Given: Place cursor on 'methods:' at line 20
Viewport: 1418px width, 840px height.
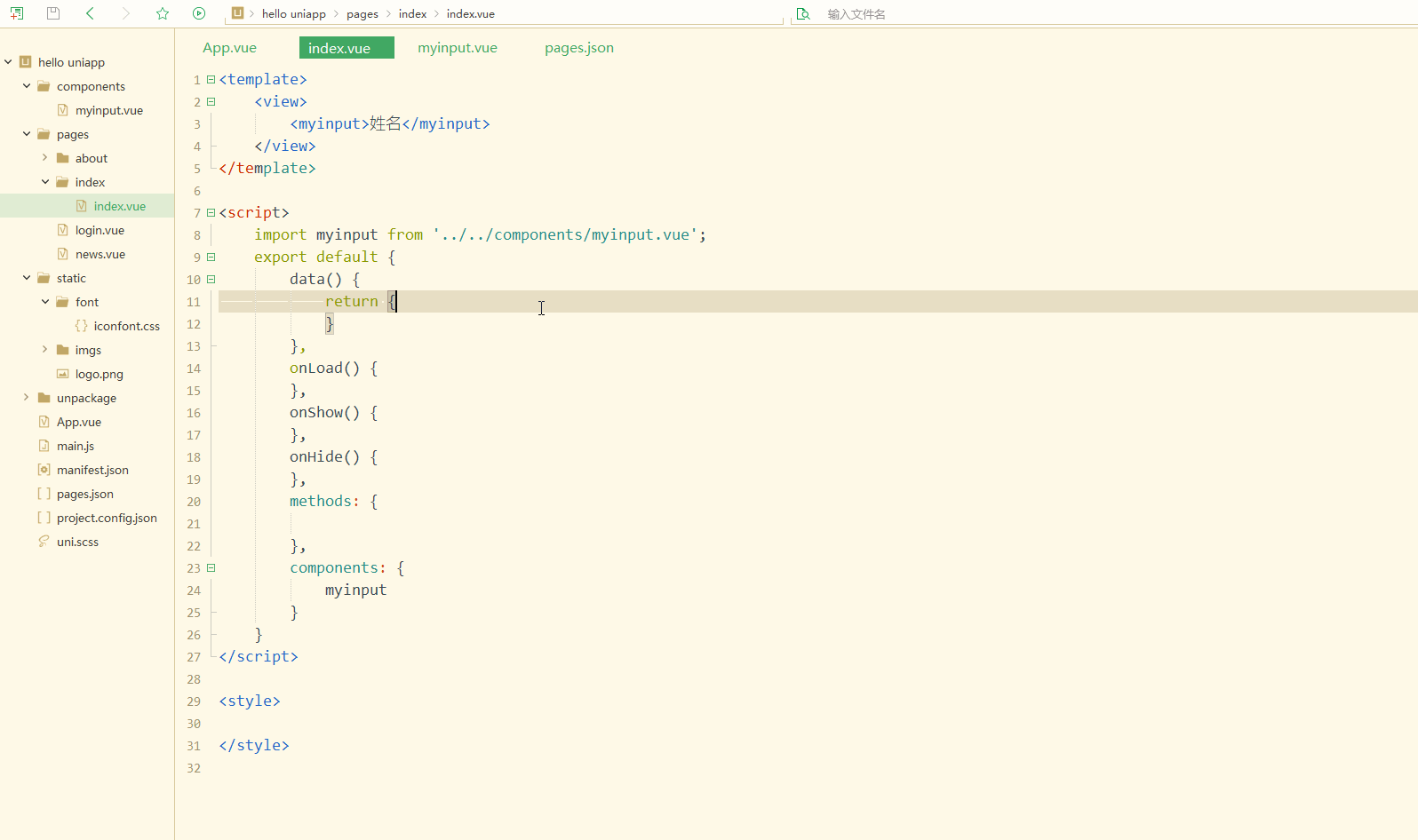Looking at the screenshot, I should (324, 502).
